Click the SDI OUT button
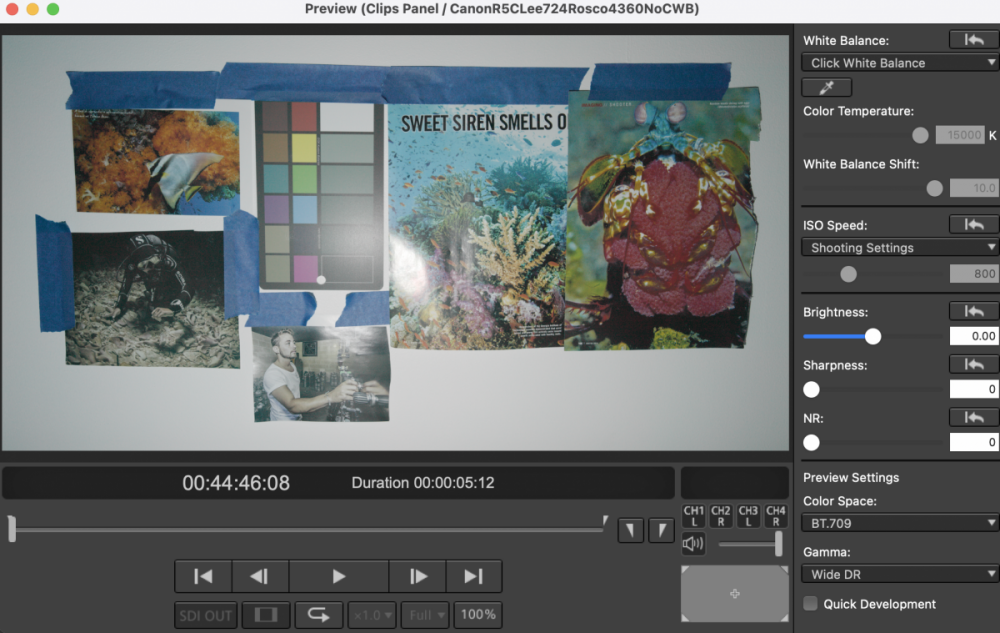 [205, 615]
